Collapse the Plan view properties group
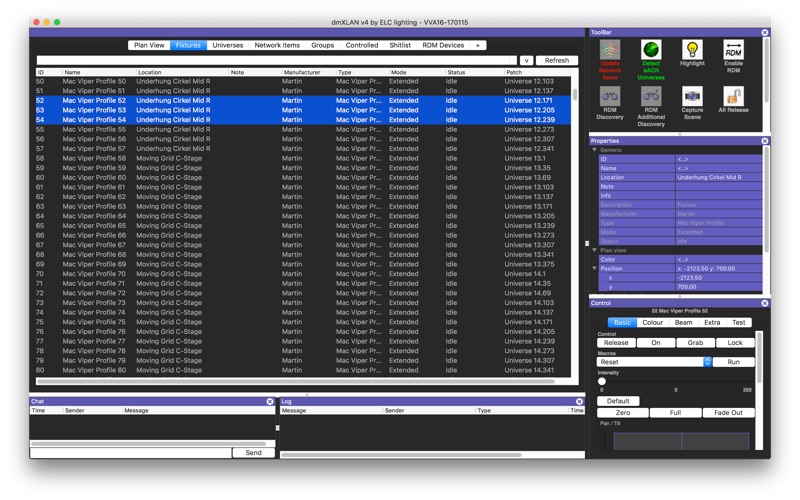Screen dimensions: 800x500 [594, 251]
